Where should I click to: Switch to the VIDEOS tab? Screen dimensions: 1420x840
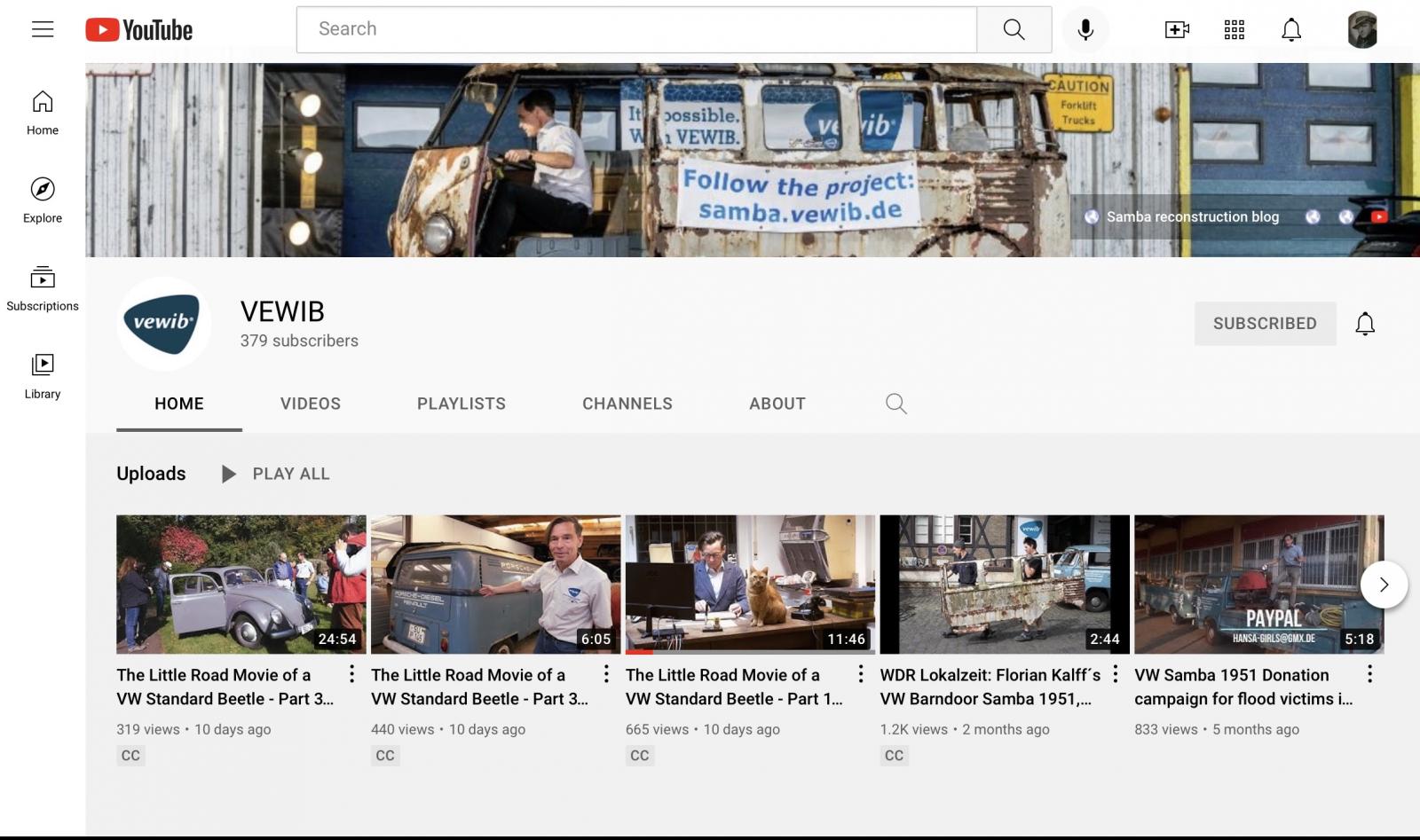click(311, 404)
